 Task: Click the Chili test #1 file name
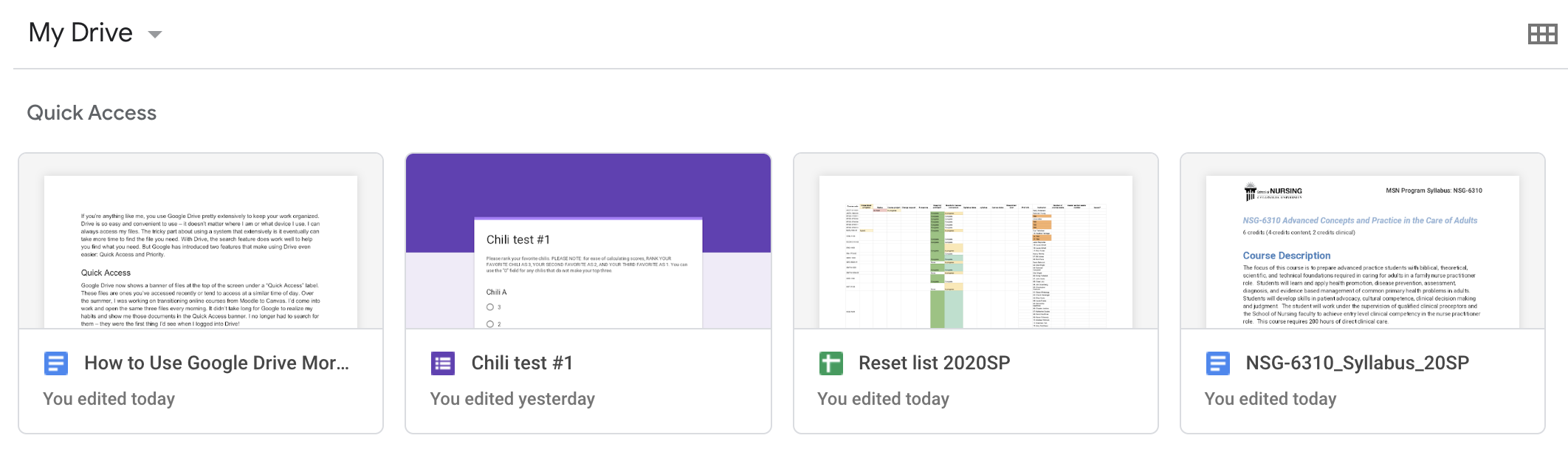tap(522, 363)
